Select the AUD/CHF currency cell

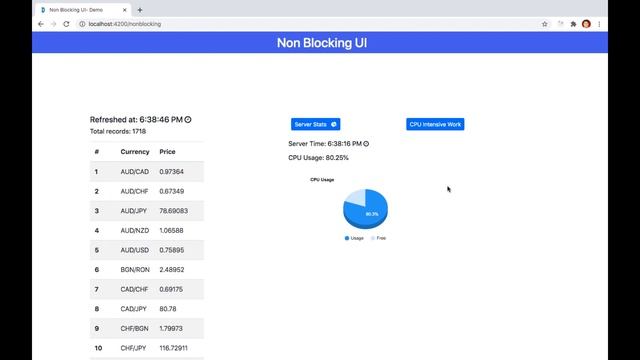[x=134, y=191]
